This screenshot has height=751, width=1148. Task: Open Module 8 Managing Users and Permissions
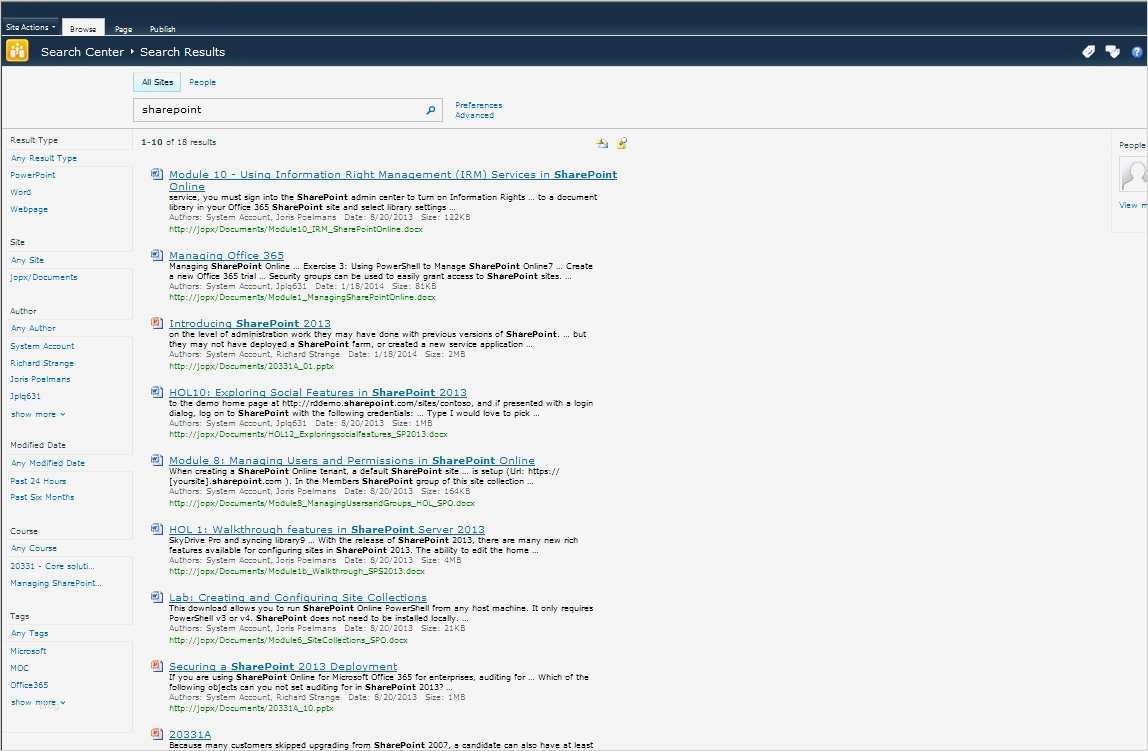click(x=351, y=460)
